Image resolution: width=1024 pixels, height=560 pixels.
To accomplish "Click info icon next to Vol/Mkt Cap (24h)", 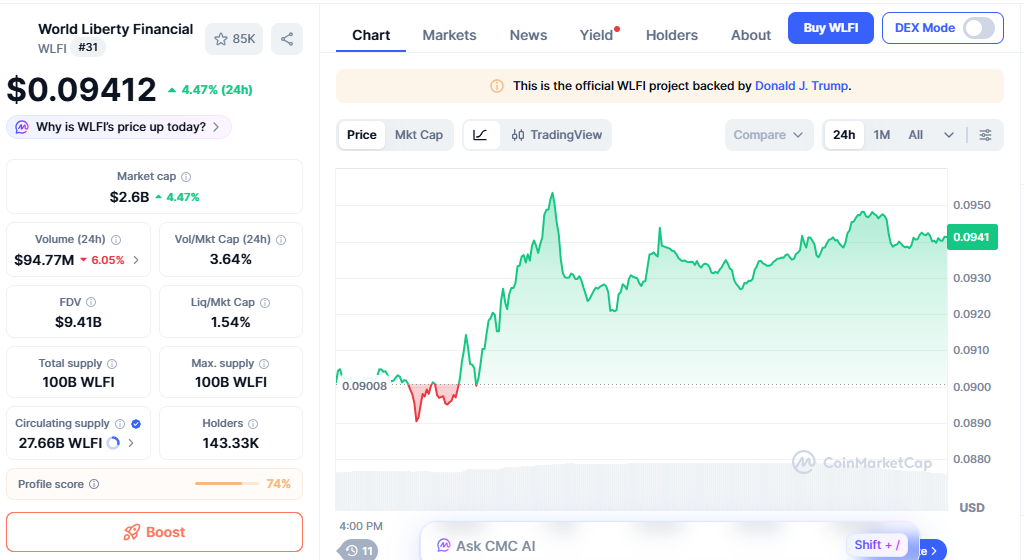I will 281,240.
